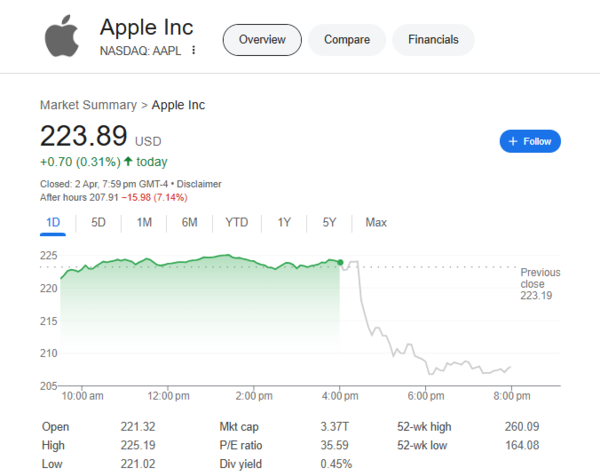600x476 pixels.
Task: Select the 1D time range
Action: click(x=53, y=222)
